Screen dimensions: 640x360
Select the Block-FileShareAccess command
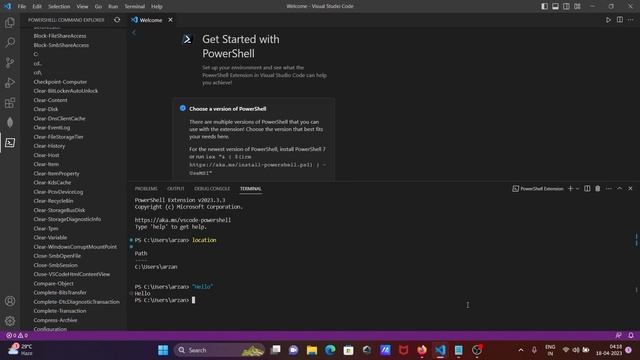click(x=60, y=36)
